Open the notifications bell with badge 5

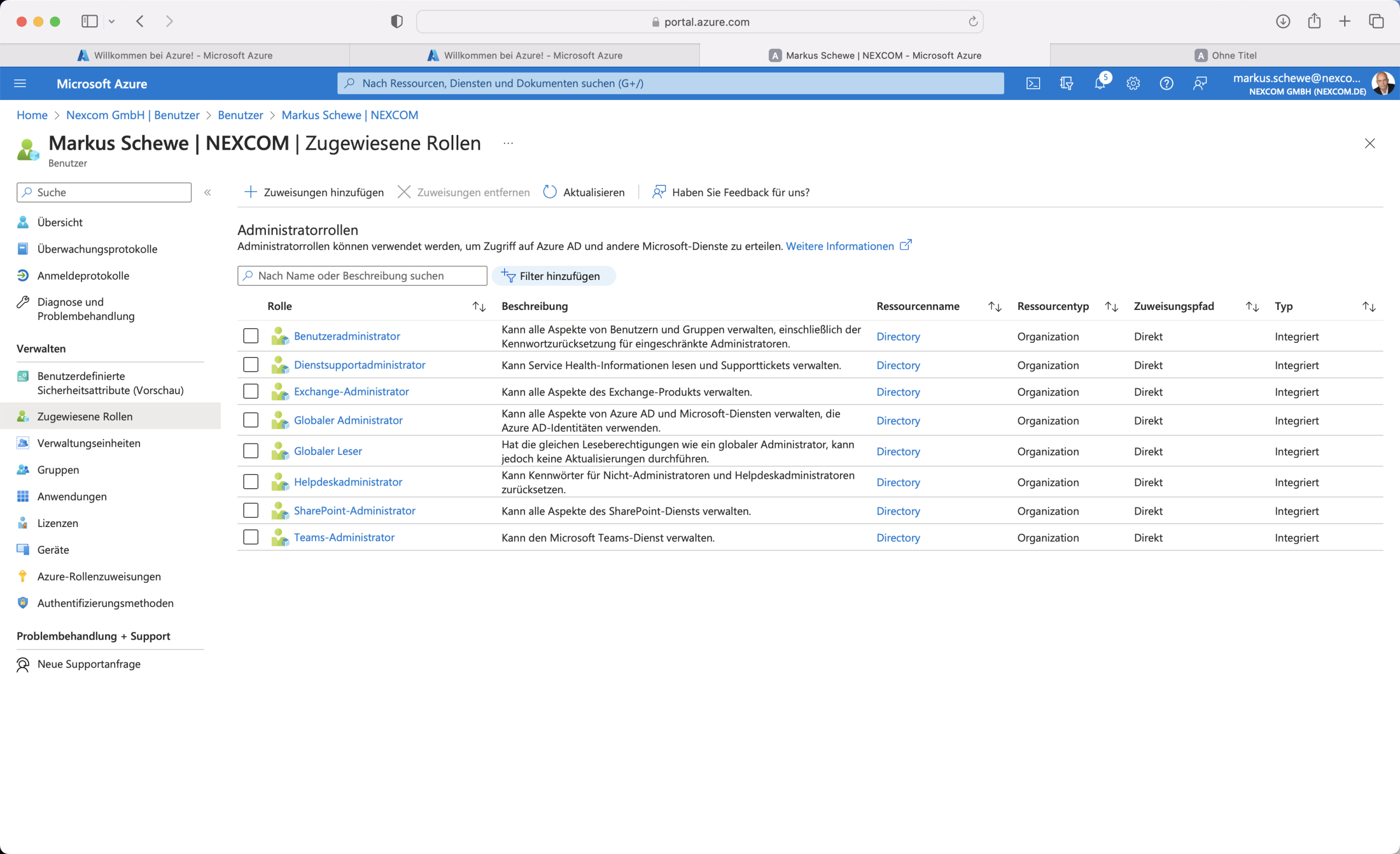click(x=1100, y=83)
